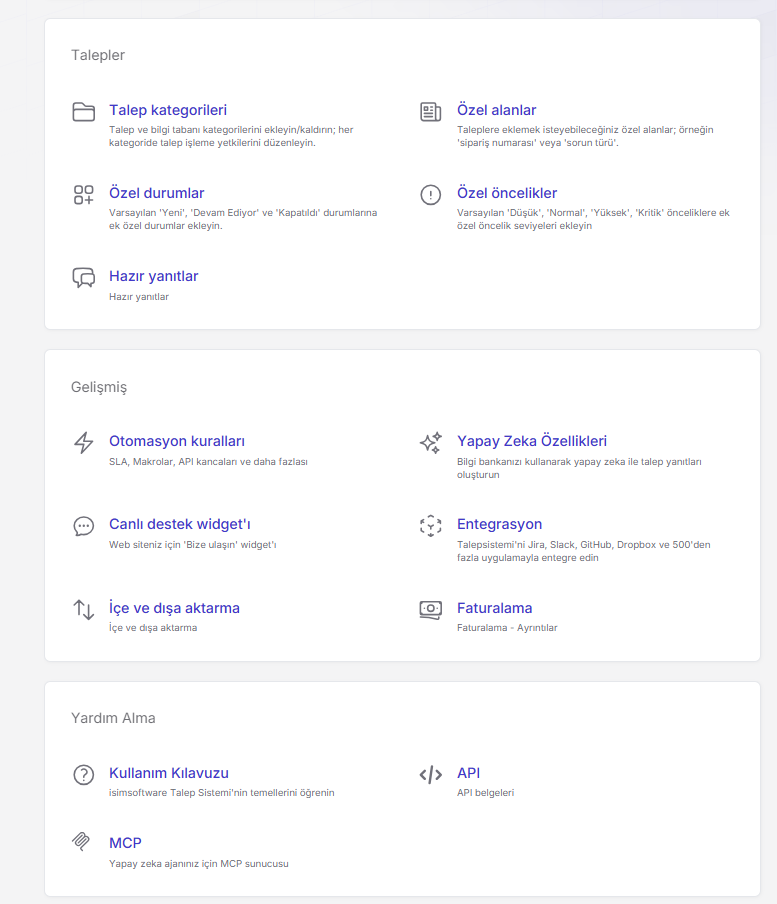Click text 'API belgeleri'
Screen dimensions: 777x904
pos(485,793)
